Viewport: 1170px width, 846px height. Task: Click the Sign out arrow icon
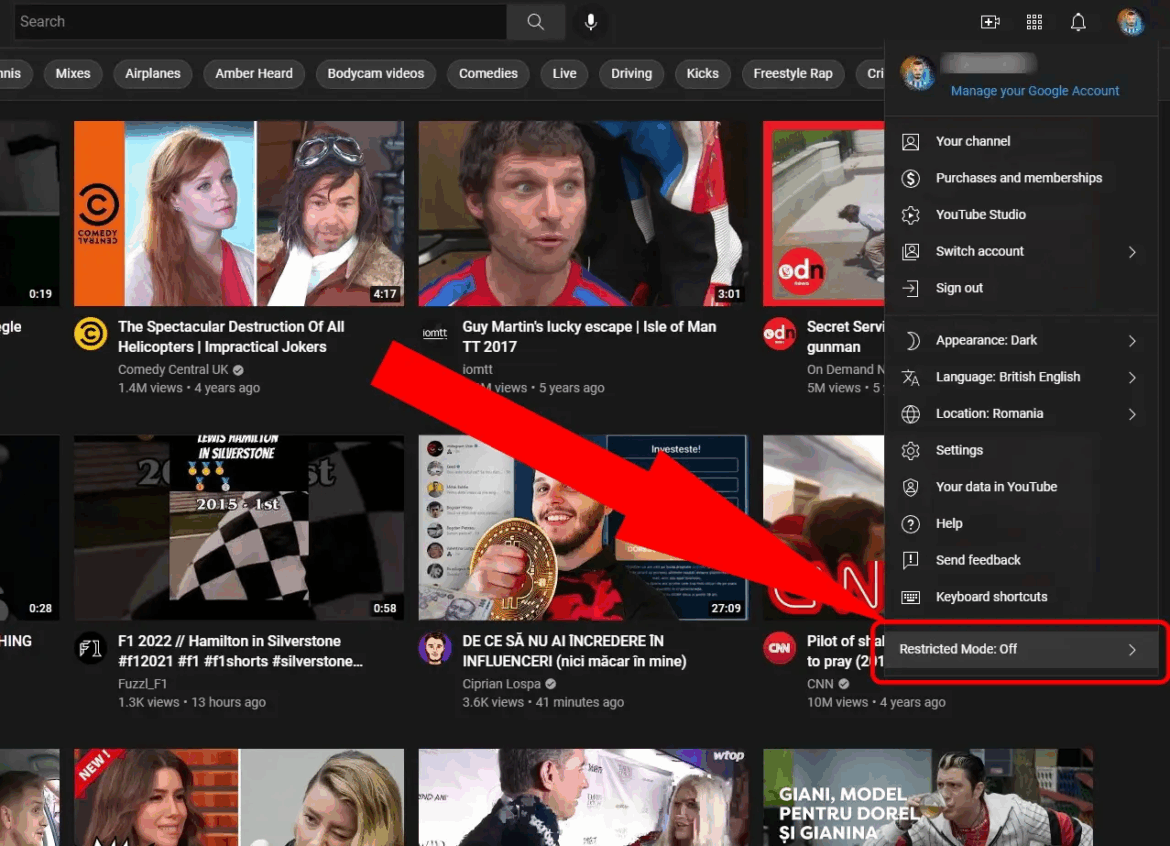(911, 288)
